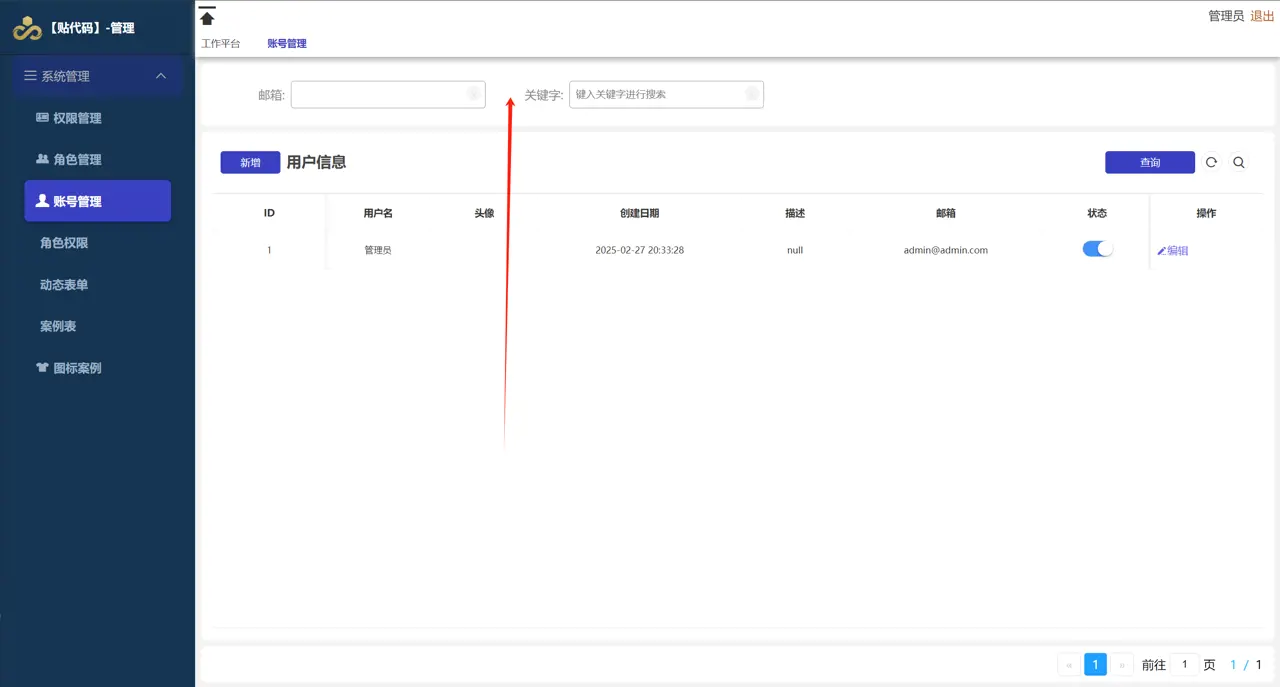This screenshot has height=687, width=1280.
Task: Click the logo icon beside 【贴代码】-管理
Action: [x=26, y=29]
